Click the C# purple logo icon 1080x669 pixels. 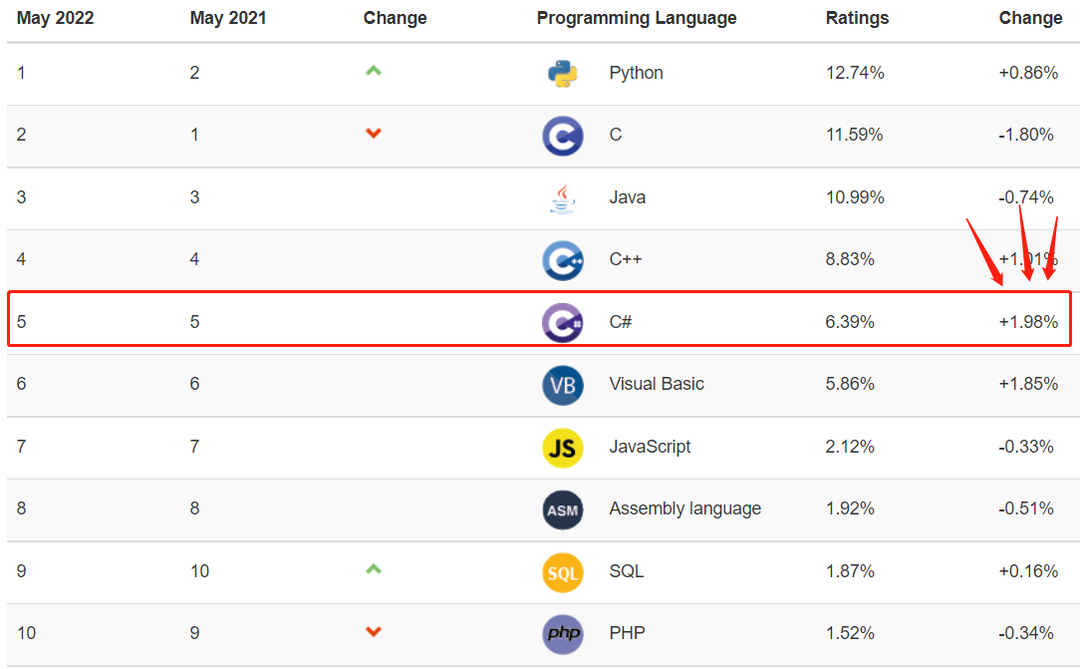click(x=563, y=322)
